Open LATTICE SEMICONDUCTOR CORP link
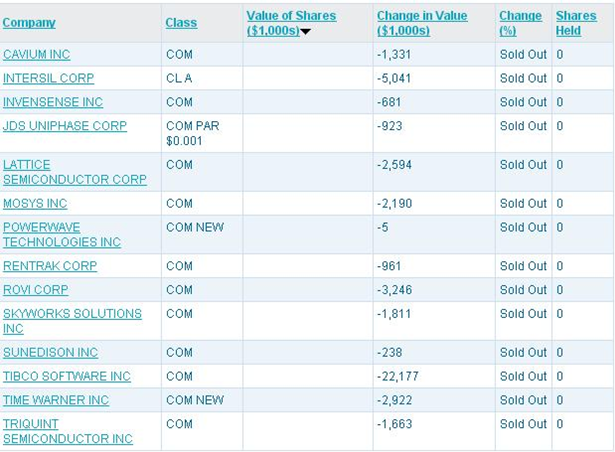 point(75,172)
